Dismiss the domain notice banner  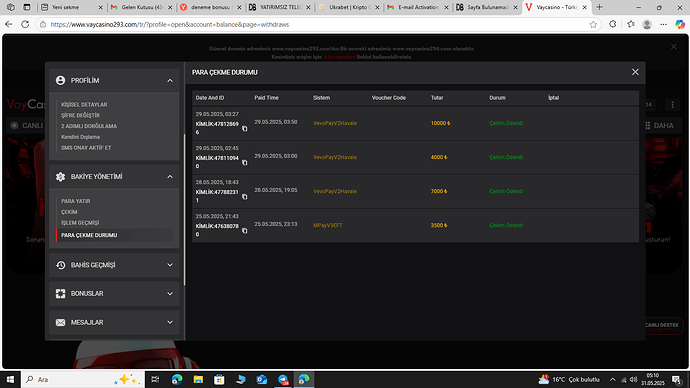(674, 47)
